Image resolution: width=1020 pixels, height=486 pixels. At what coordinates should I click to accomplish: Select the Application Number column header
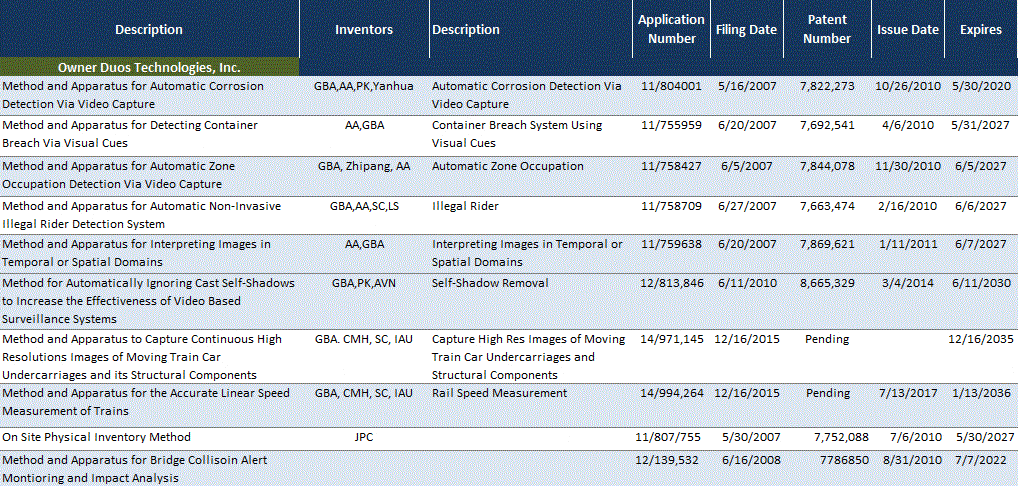671,29
